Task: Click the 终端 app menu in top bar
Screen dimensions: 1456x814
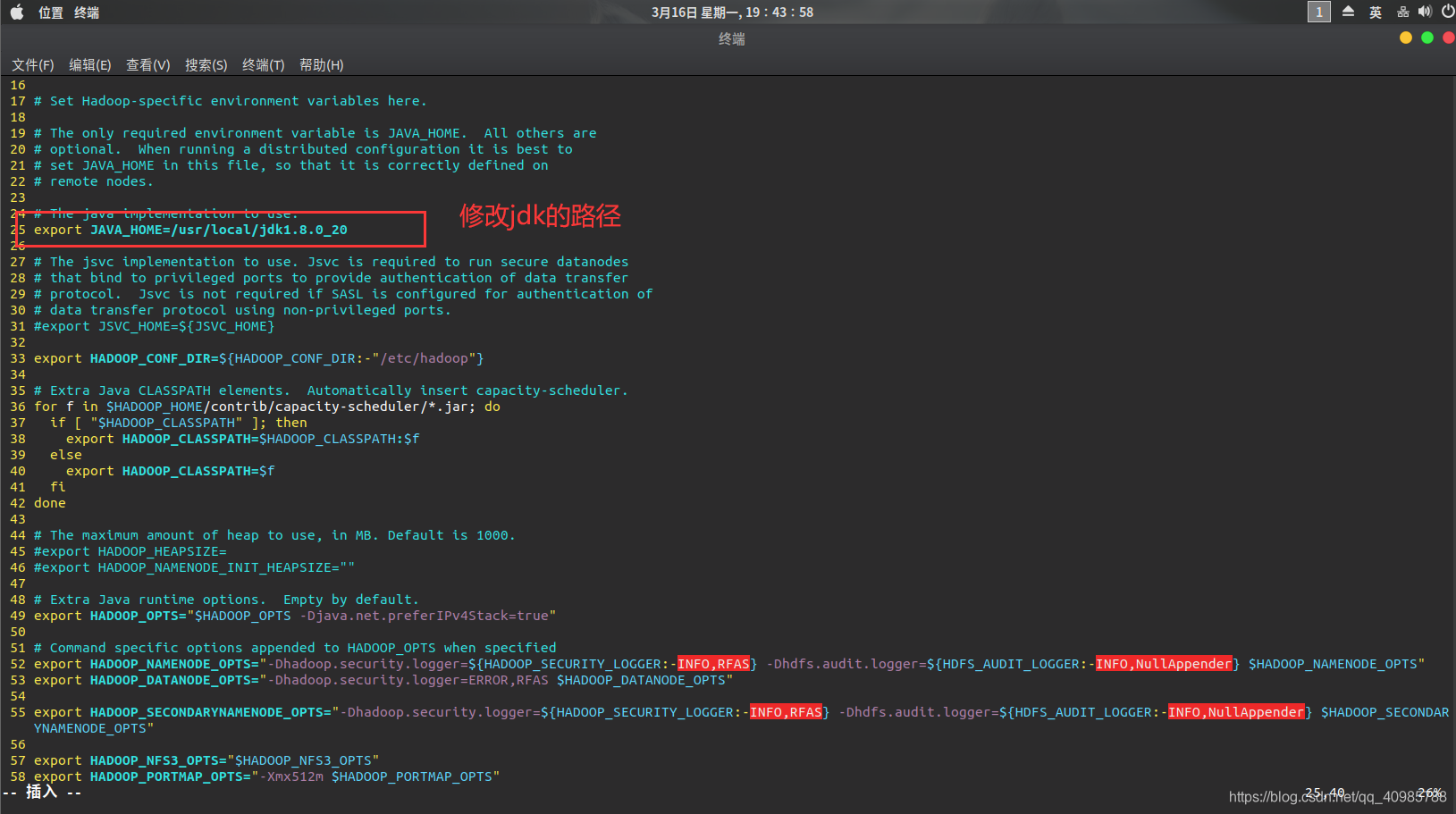Action: click(x=87, y=13)
